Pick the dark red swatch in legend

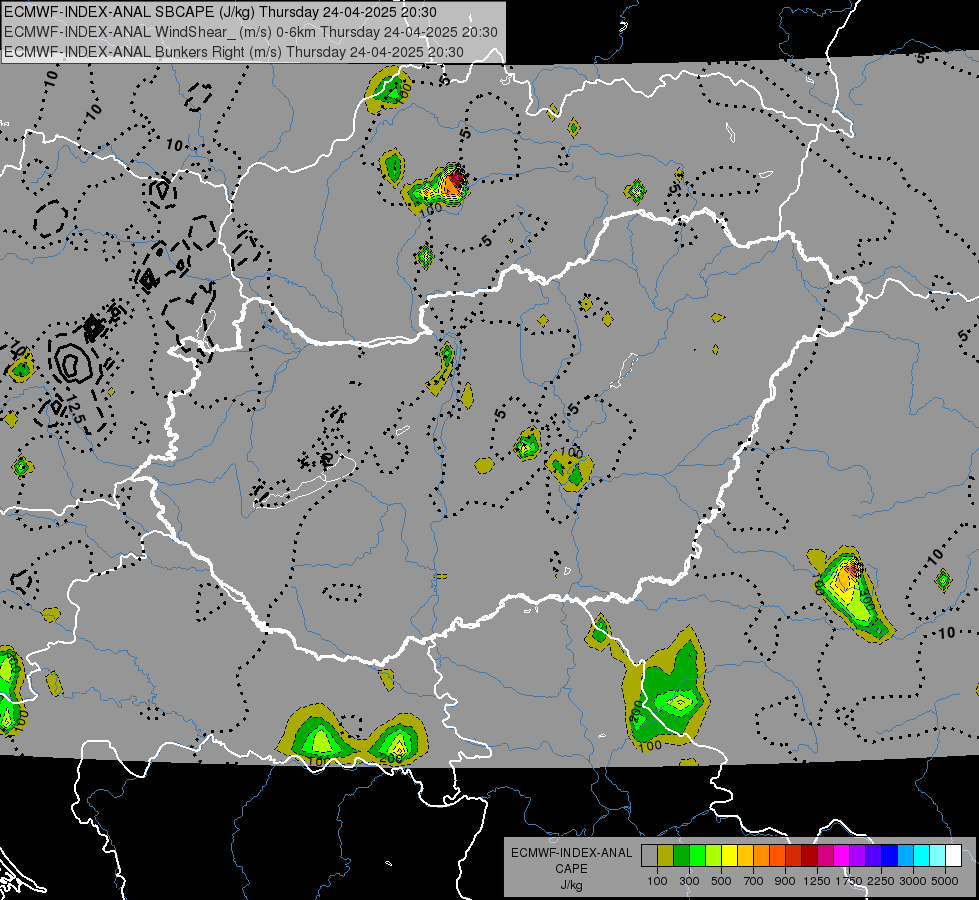pyautogui.click(x=809, y=855)
